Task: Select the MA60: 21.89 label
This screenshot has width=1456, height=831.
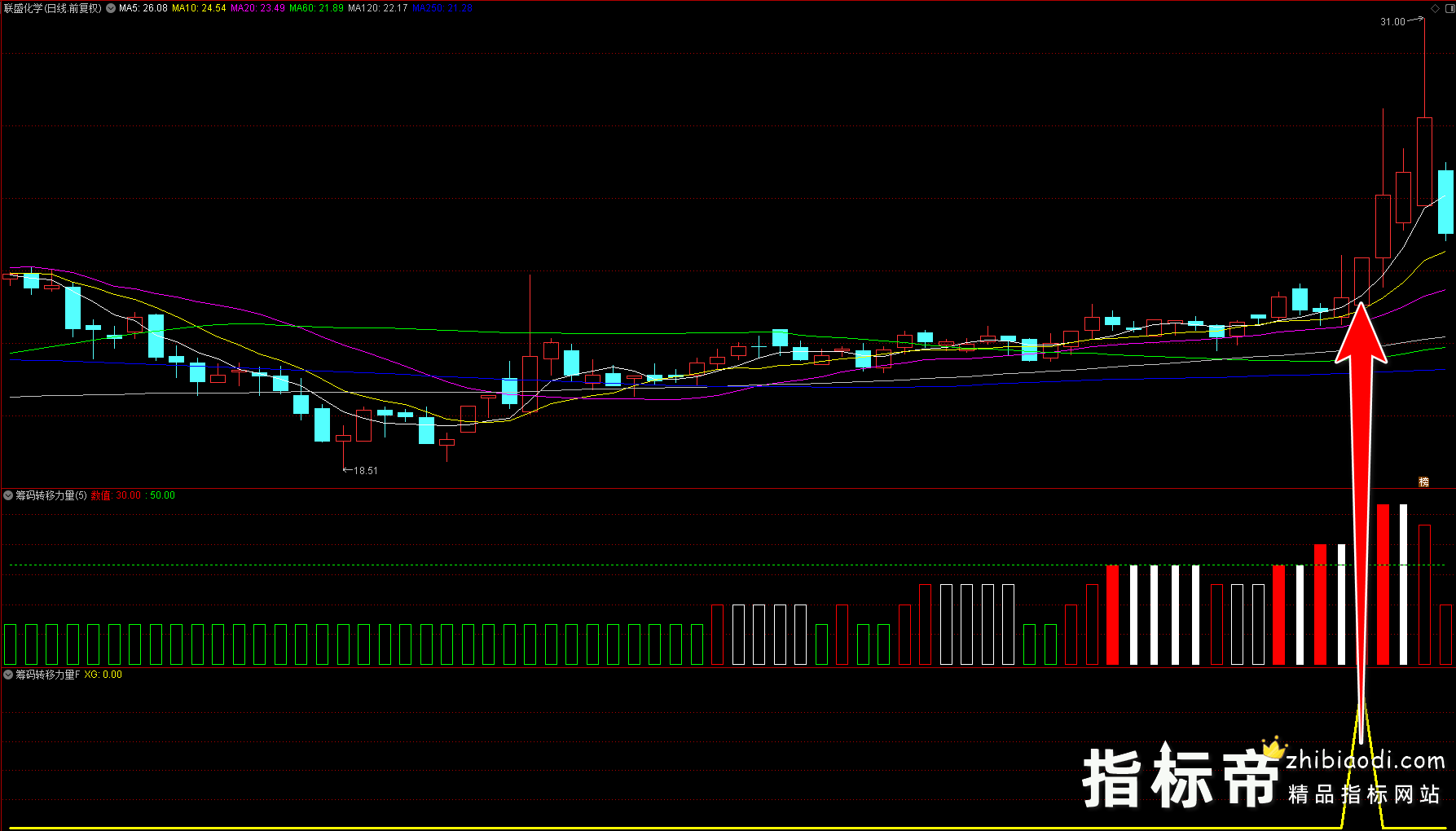Action: pyautogui.click(x=316, y=8)
